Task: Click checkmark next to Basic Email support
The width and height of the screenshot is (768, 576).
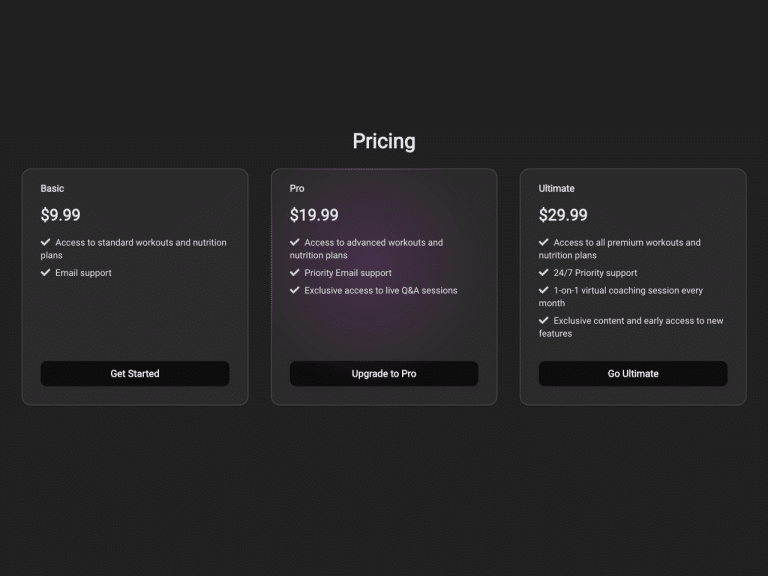Action: 46,272
